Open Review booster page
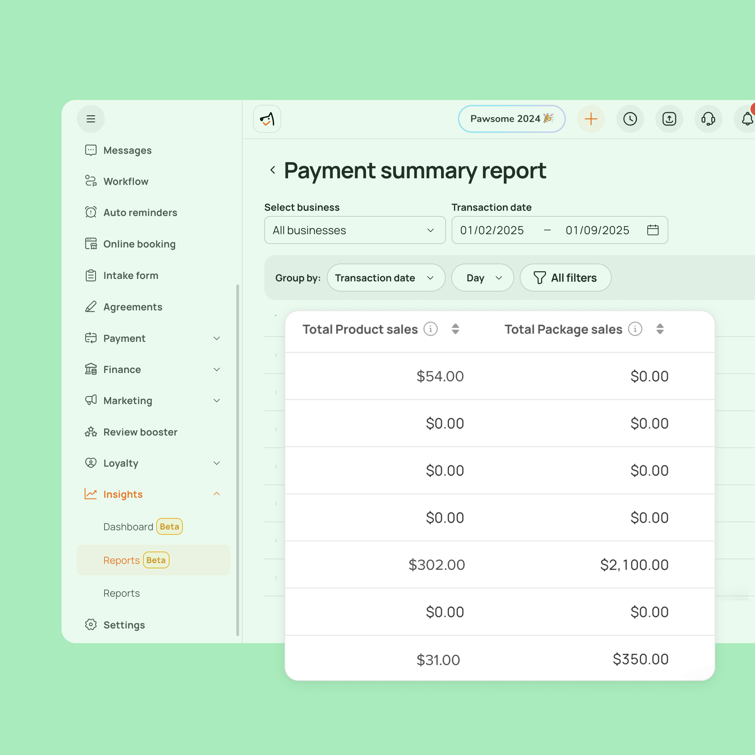The image size is (755, 755). click(140, 432)
